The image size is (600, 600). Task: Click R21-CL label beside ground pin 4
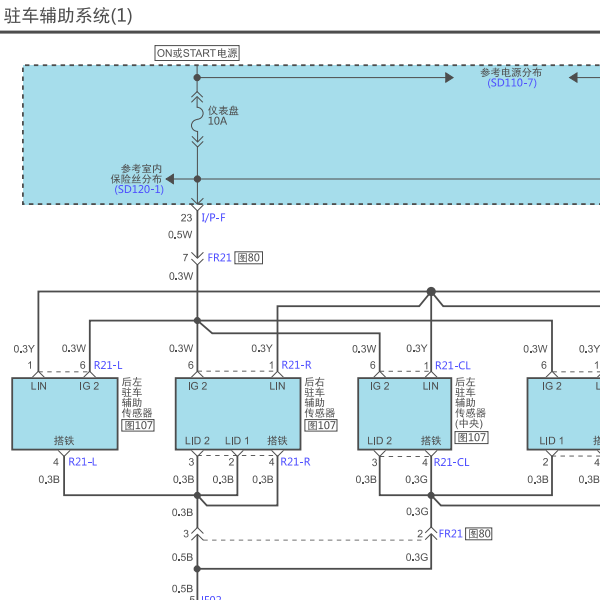pyautogui.click(x=452, y=462)
